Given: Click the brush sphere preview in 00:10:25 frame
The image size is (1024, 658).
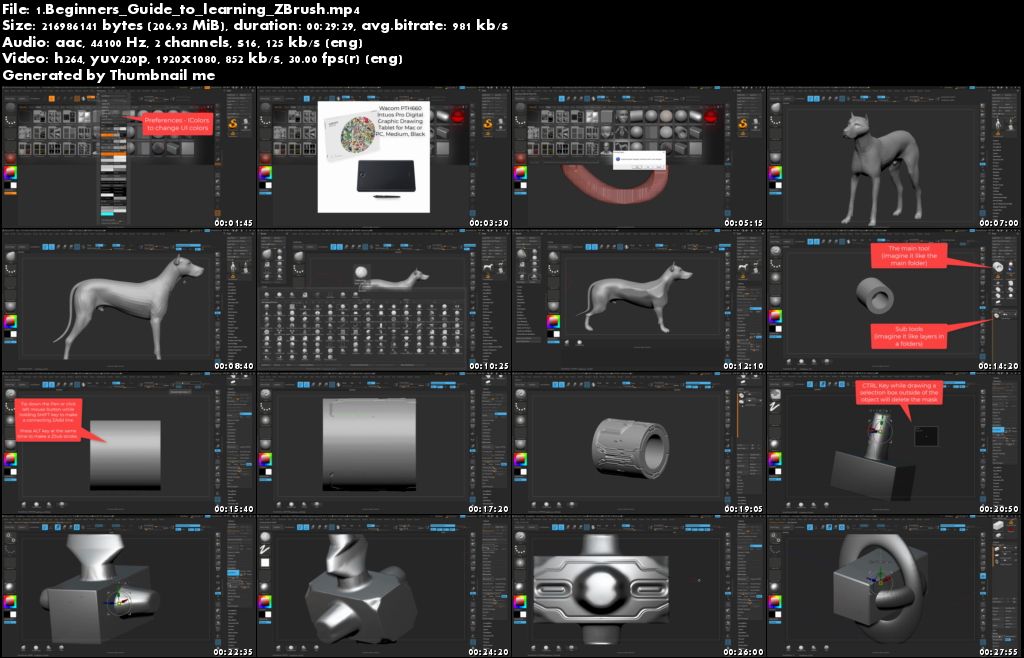Looking at the screenshot, I should pos(361,272).
